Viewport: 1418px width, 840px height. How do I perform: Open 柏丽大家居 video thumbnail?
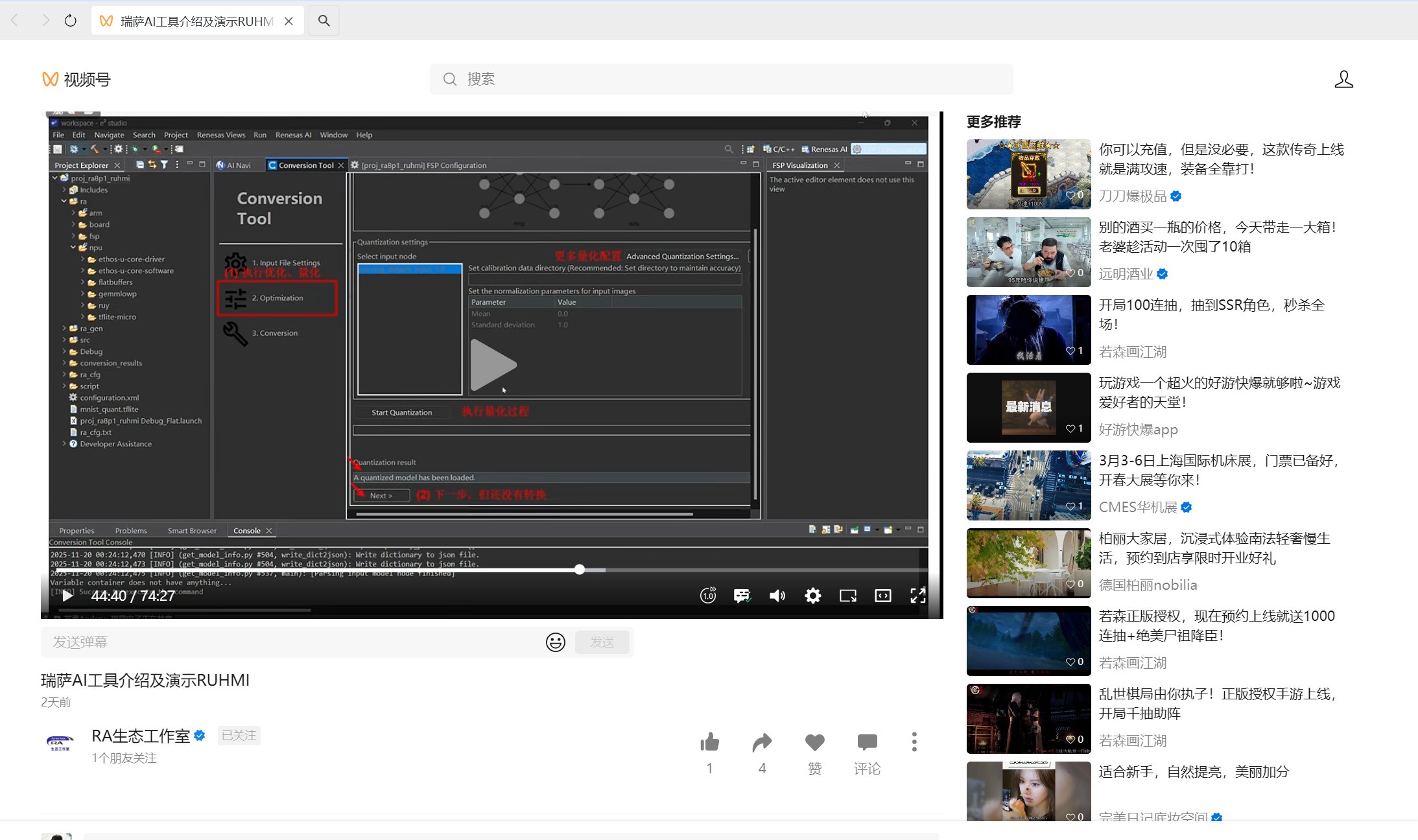[x=1028, y=563]
